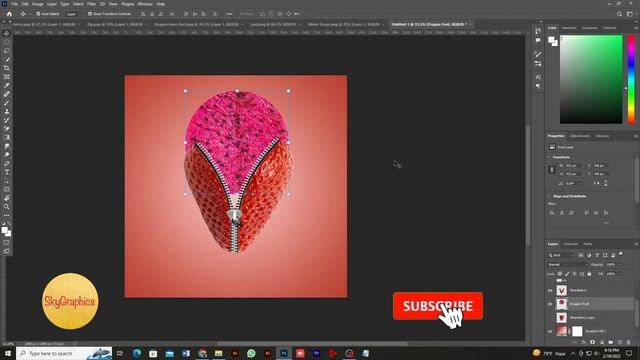Switch to the Zip.png document tab
The height and width of the screenshot is (360, 640).
pyautogui.click(x=115, y=24)
